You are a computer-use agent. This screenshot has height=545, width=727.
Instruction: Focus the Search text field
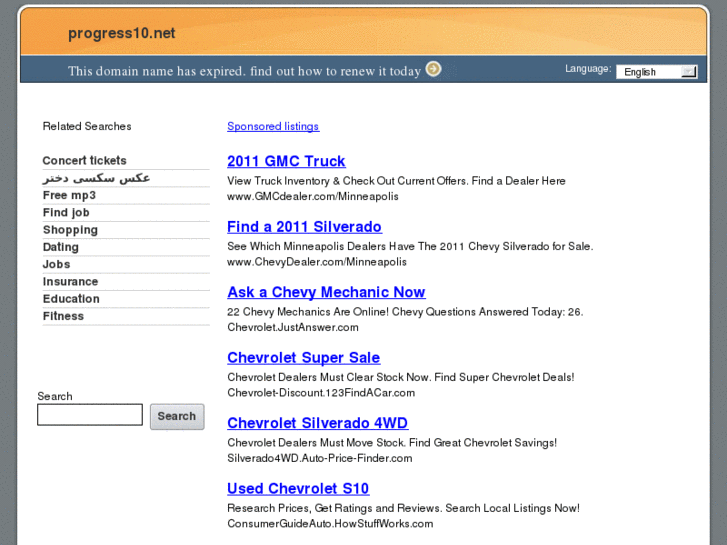pos(90,415)
